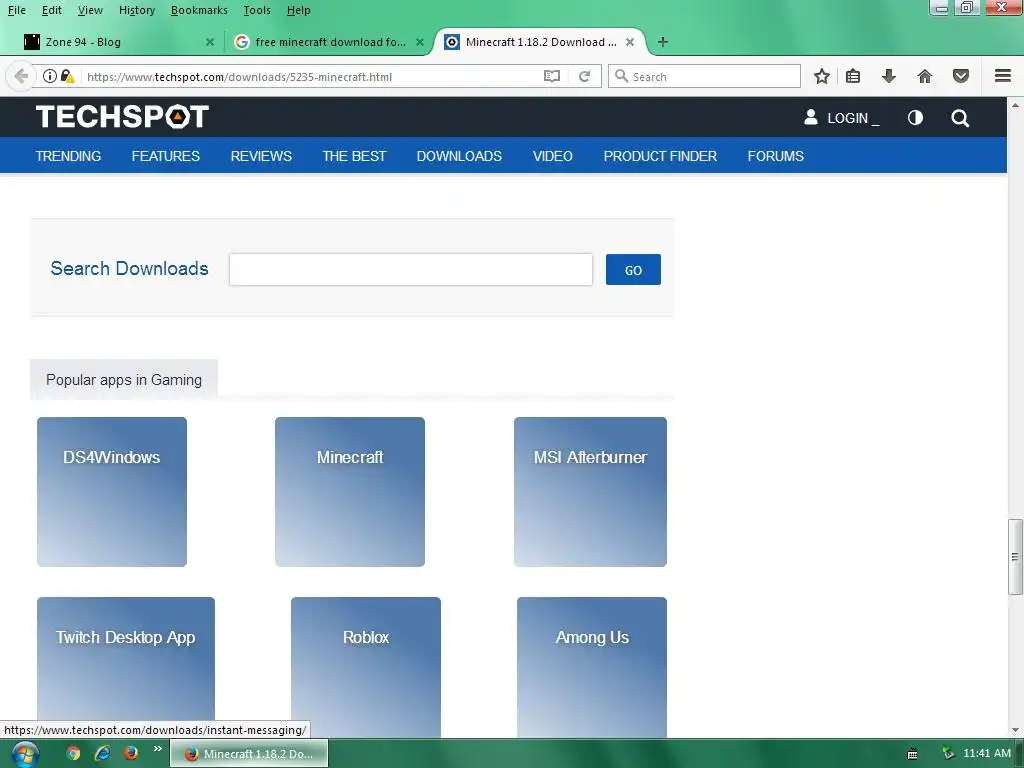Open VIDEO nav link
Screen dimensions: 1024x768
[x=552, y=156]
